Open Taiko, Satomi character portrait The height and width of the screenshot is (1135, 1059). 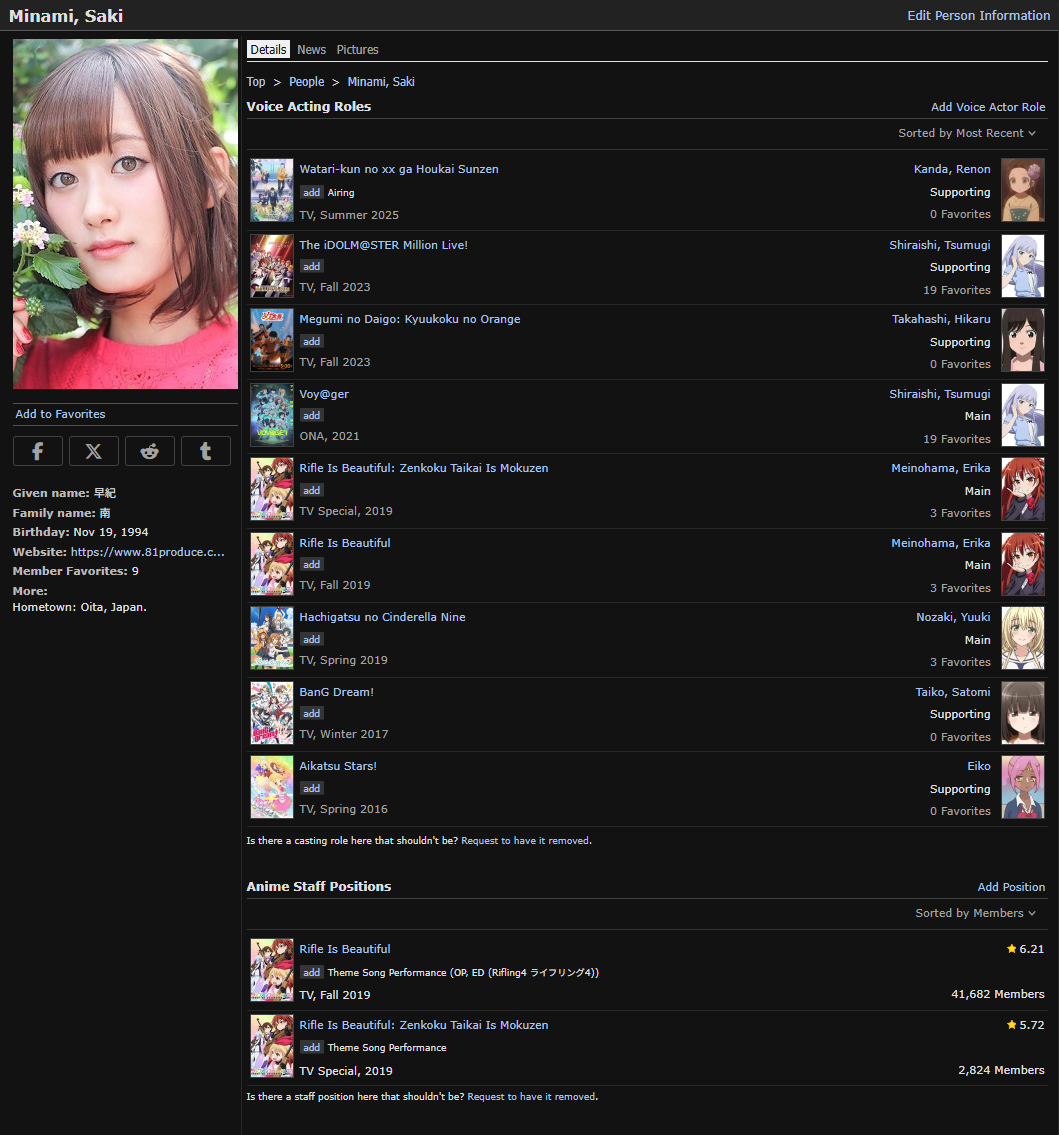[1022, 713]
